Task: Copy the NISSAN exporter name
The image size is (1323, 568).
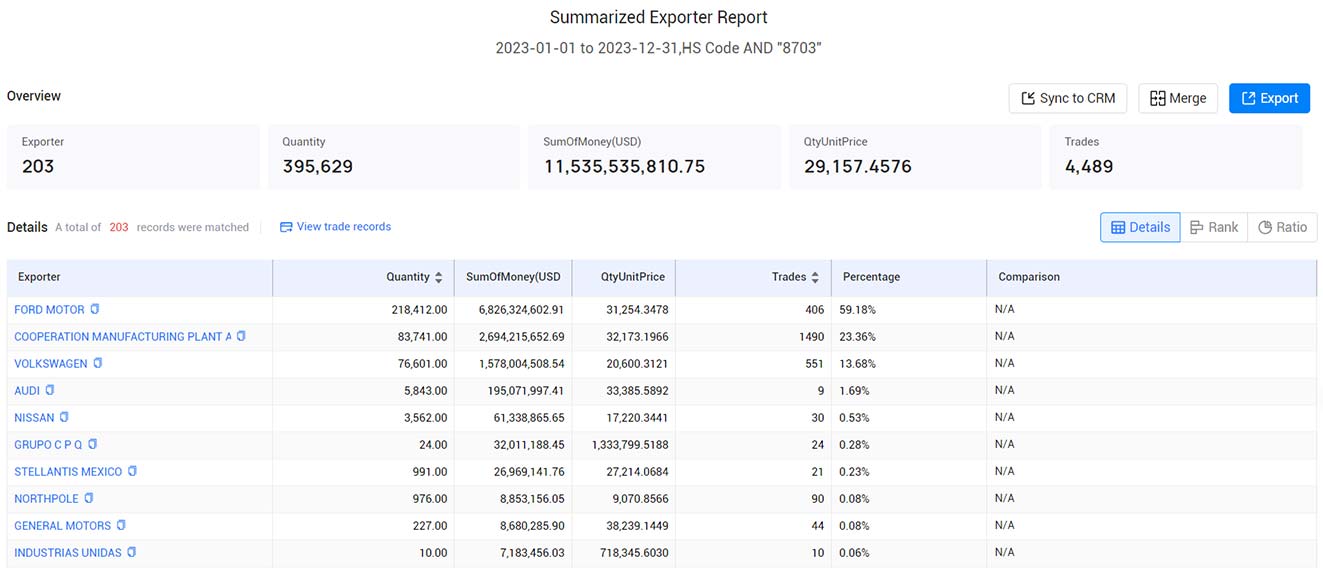Action: click(64, 417)
